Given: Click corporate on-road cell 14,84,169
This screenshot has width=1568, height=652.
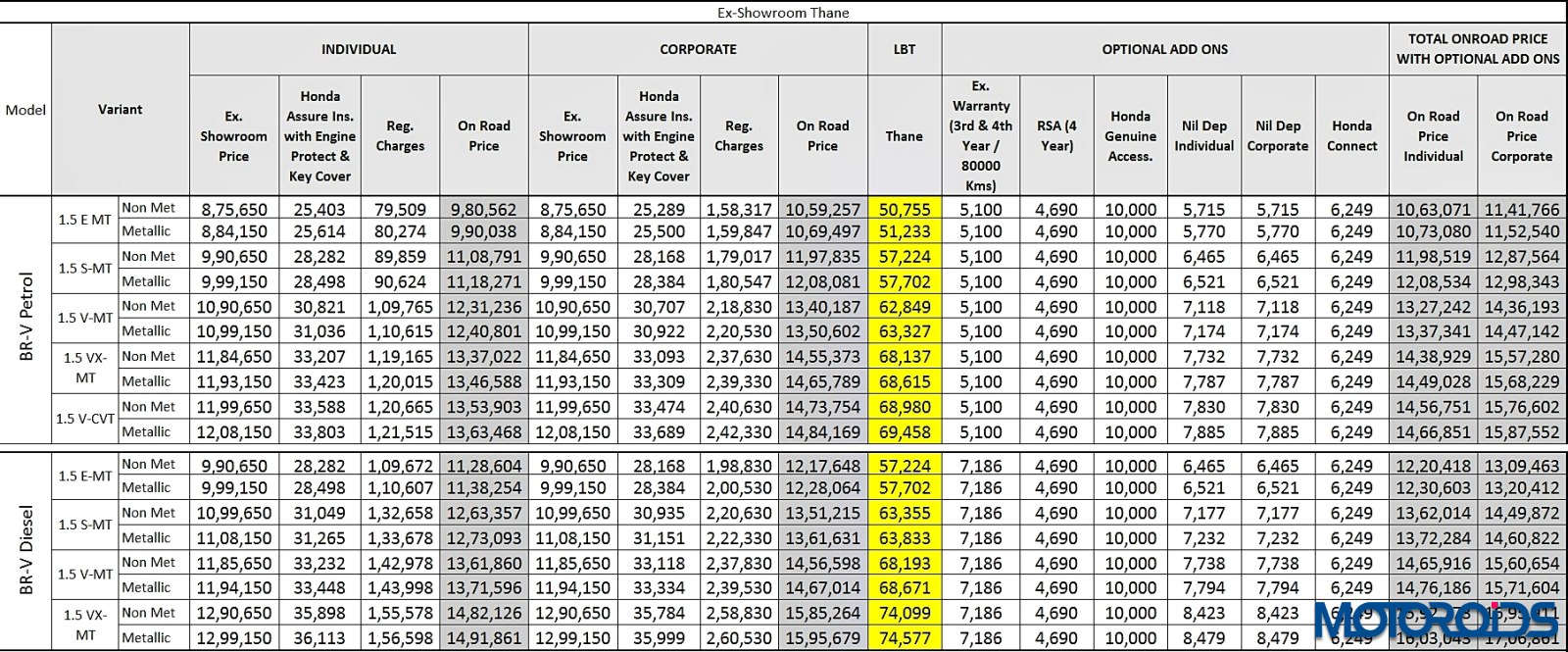Looking at the screenshot, I should (822, 431).
